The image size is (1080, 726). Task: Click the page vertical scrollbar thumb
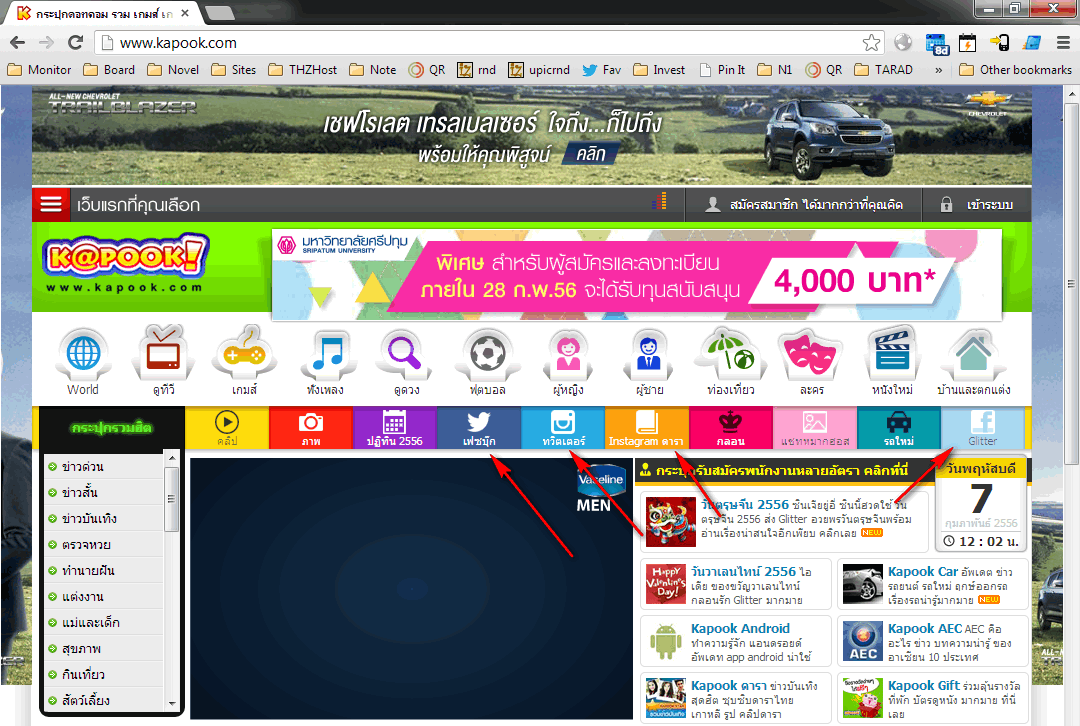click(x=1071, y=283)
